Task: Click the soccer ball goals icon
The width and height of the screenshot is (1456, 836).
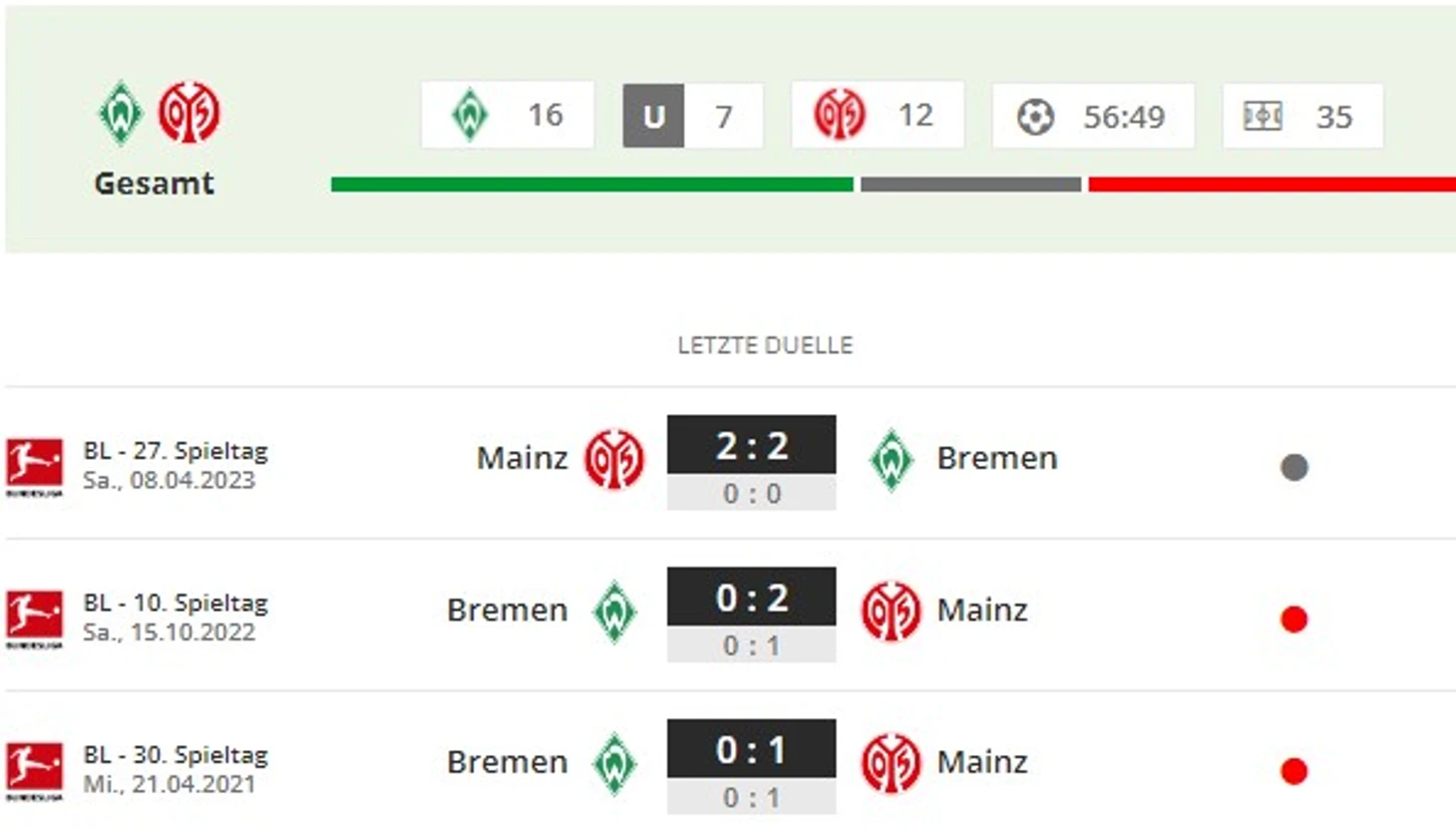Action: 1035,117
